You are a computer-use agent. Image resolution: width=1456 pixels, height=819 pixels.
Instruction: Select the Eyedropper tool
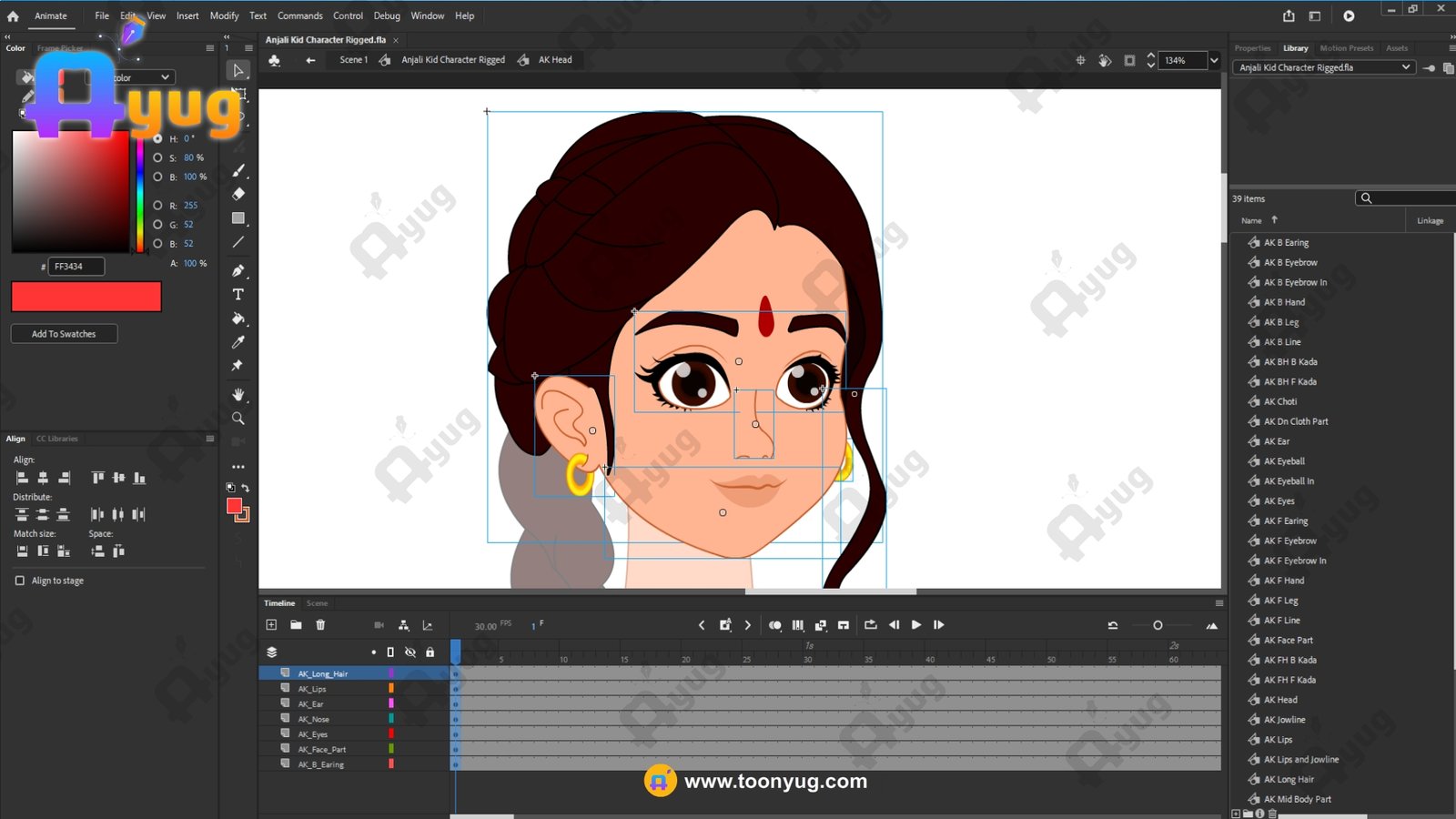pyautogui.click(x=238, y=342)
